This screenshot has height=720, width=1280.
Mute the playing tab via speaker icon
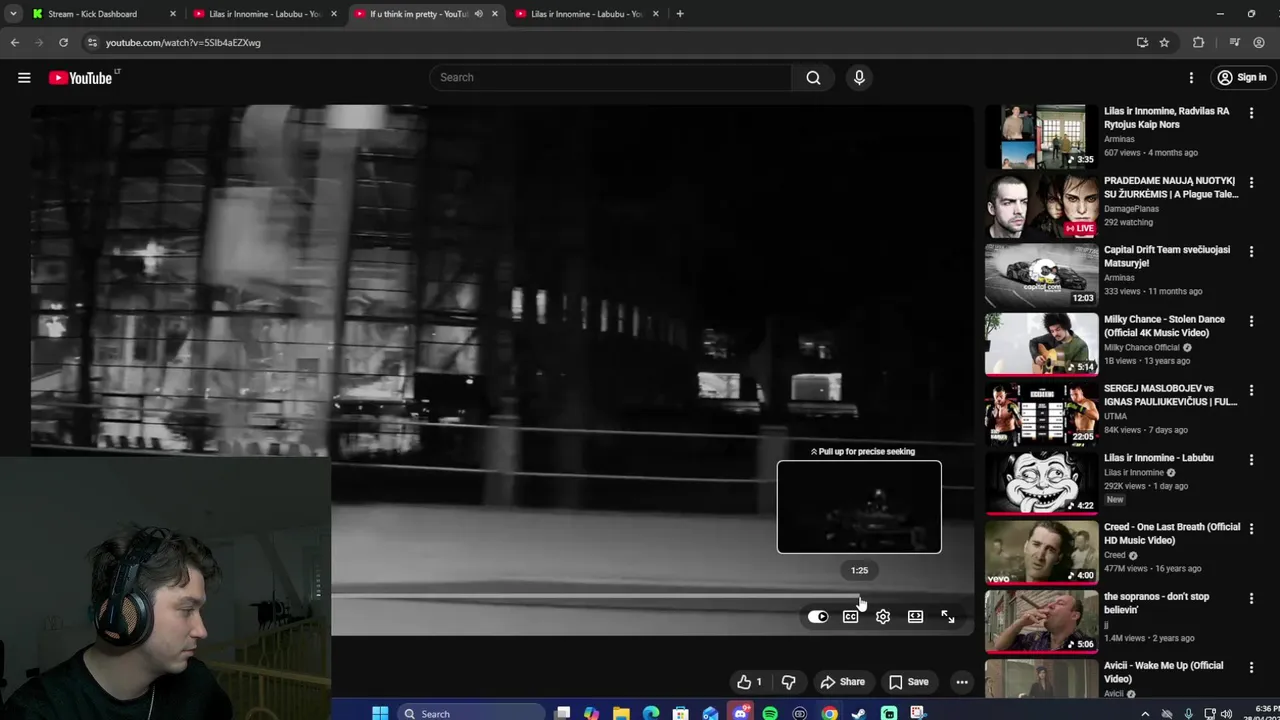[478, 14]
